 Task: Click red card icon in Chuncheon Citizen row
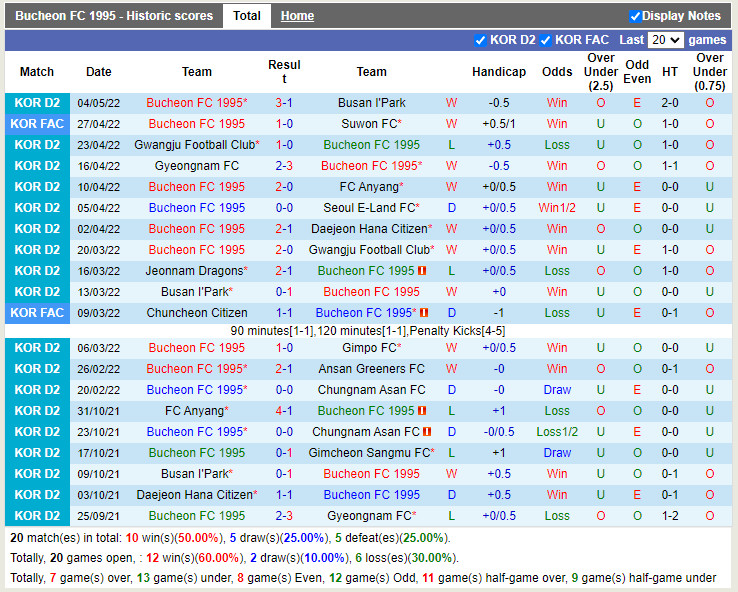tap(424, 312)
